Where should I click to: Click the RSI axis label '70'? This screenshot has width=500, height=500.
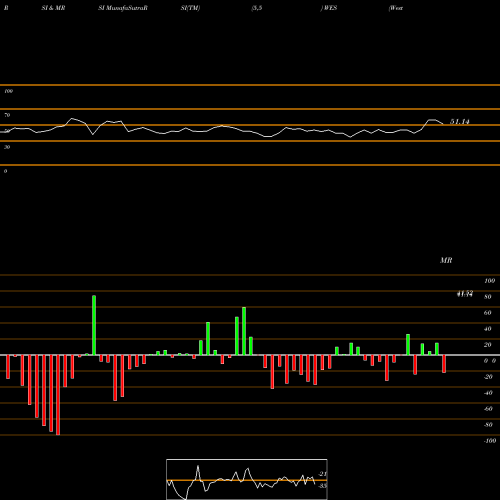pyautogui.click(x=7, y=115)
